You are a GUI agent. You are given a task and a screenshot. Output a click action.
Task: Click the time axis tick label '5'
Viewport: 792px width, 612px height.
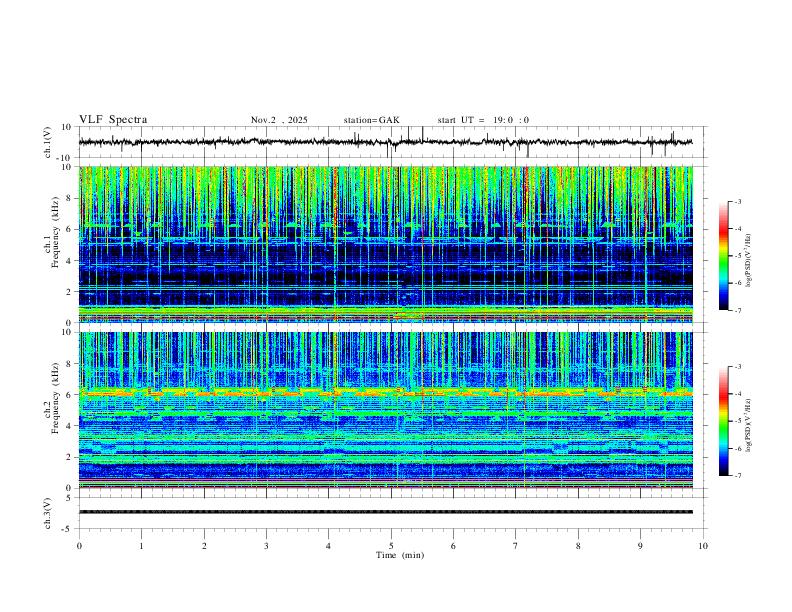[x=391, y=546]
